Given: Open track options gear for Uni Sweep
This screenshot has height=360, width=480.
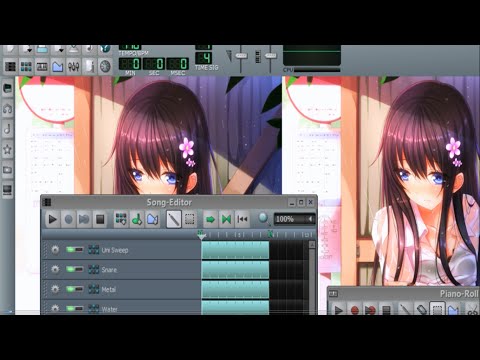Looking at the screenshot, I should tap(55, 250).
